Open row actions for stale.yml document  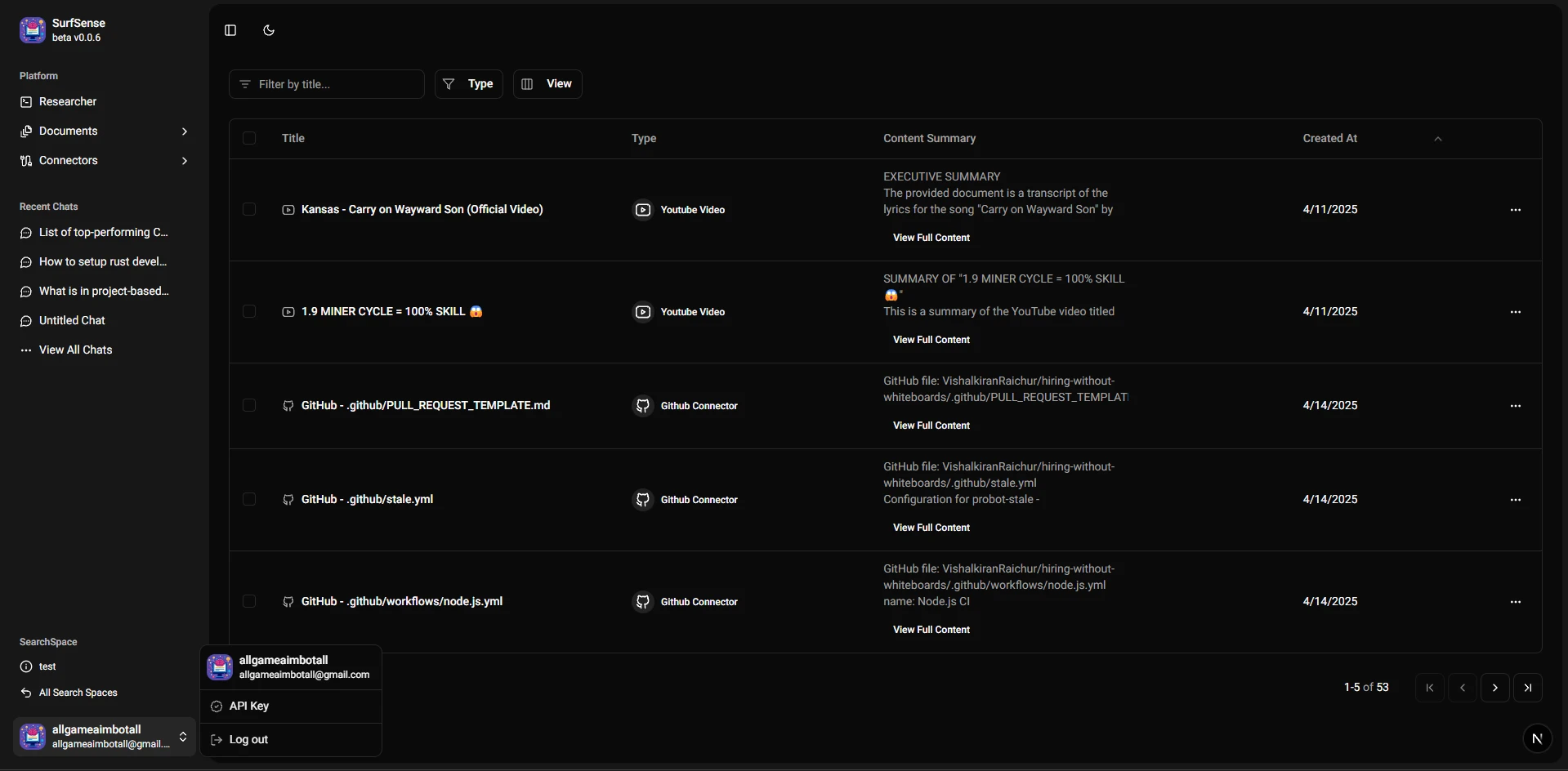[1515, 500]
